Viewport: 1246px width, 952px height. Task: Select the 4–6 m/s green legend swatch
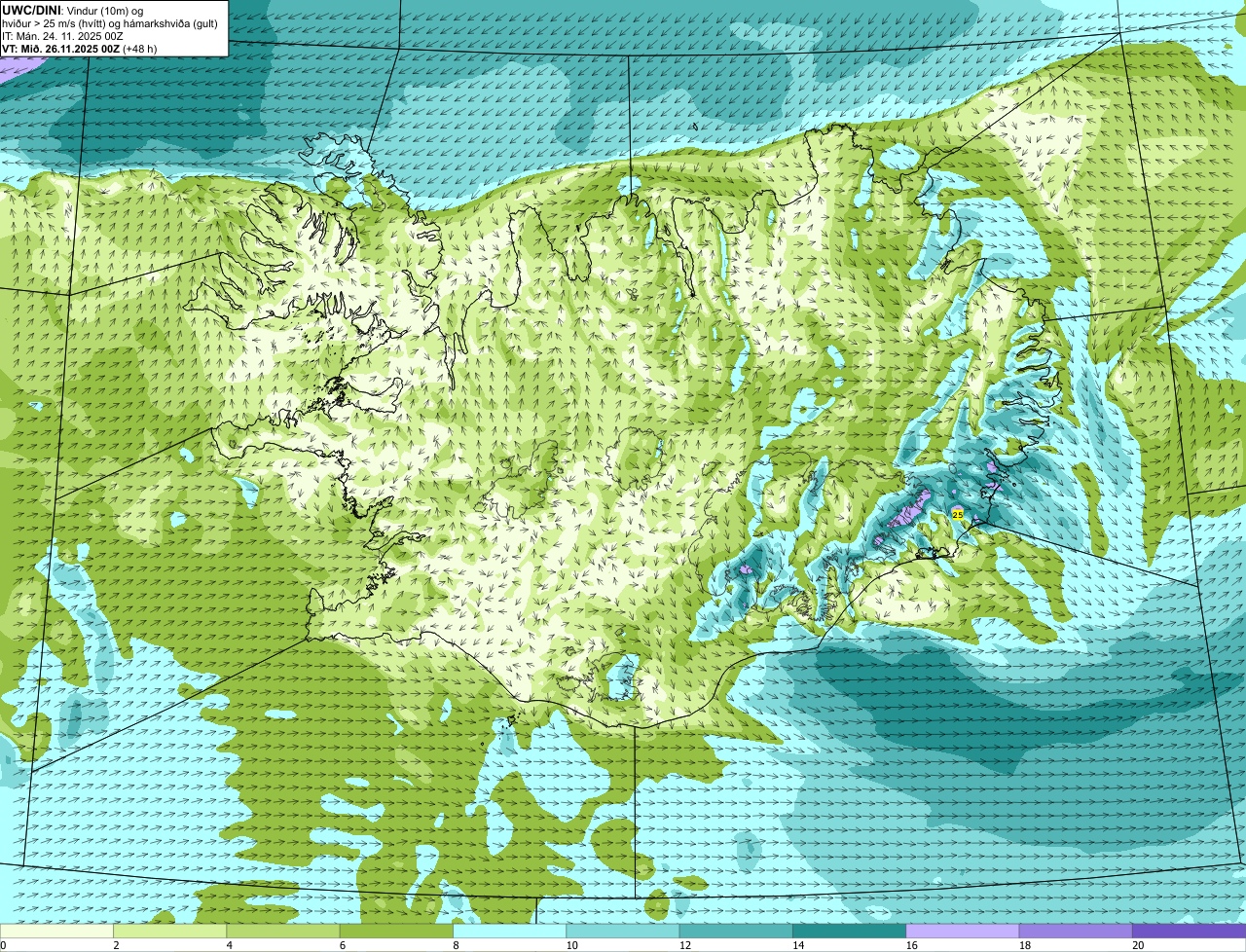283,931
